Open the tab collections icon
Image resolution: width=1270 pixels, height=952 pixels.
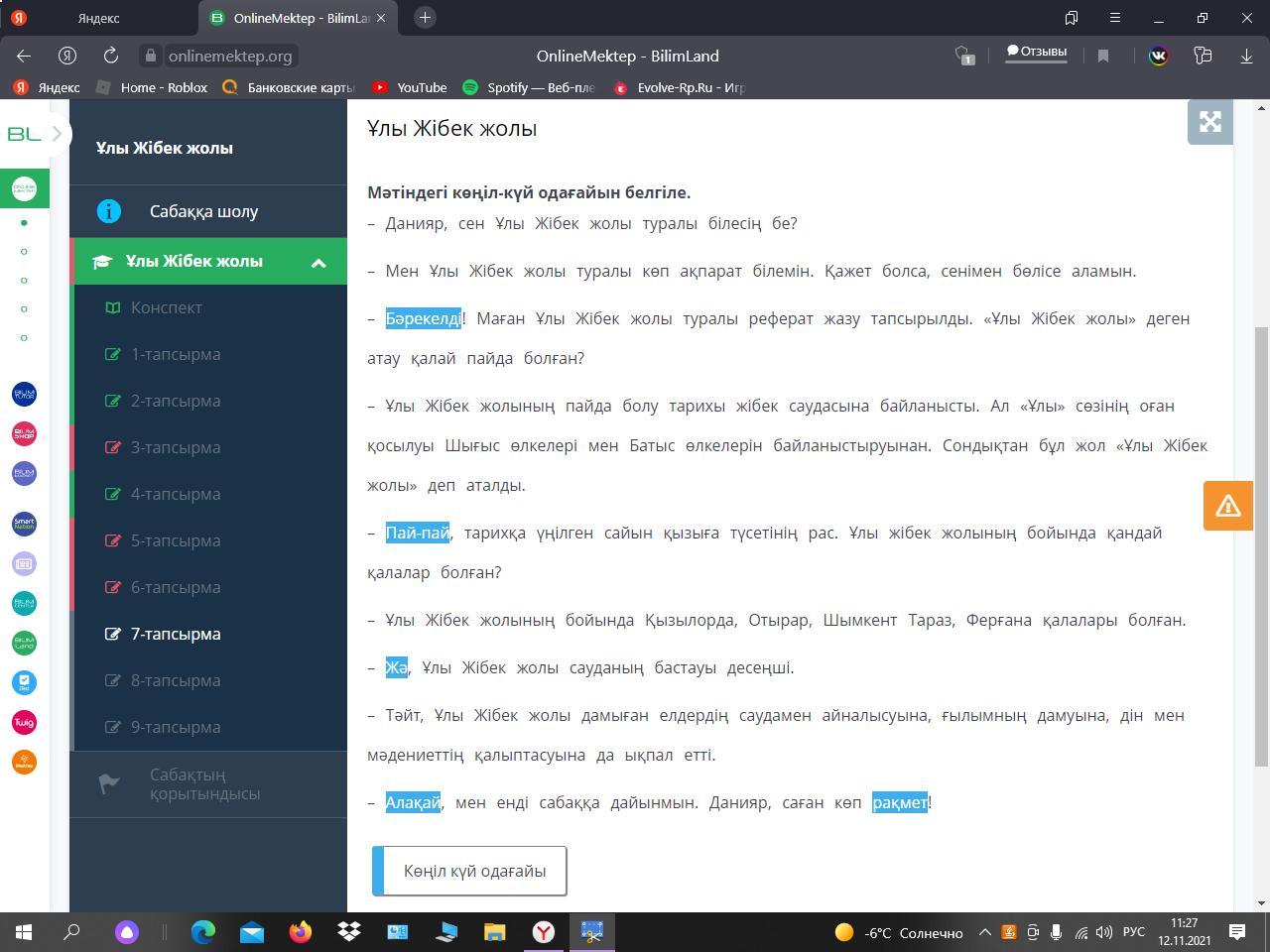coord(1072,18)
